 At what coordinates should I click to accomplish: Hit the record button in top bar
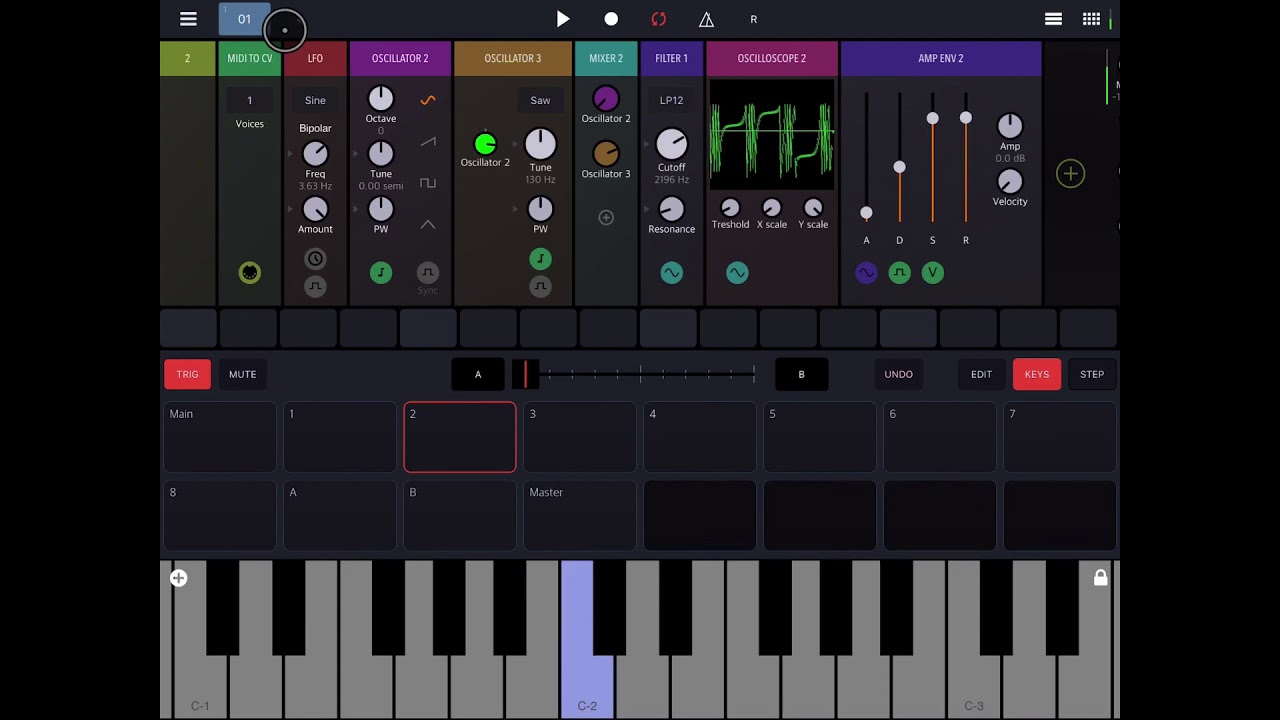tap(611, 19)
